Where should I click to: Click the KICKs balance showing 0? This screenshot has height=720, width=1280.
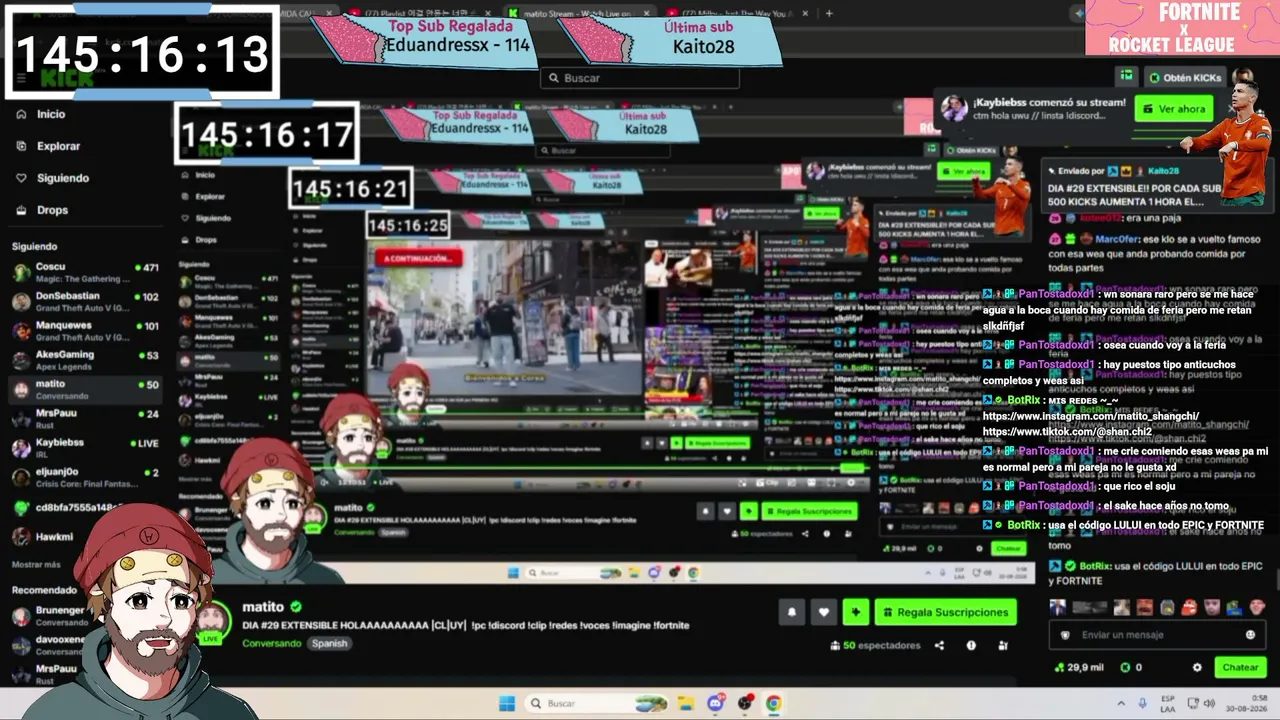1131,667
